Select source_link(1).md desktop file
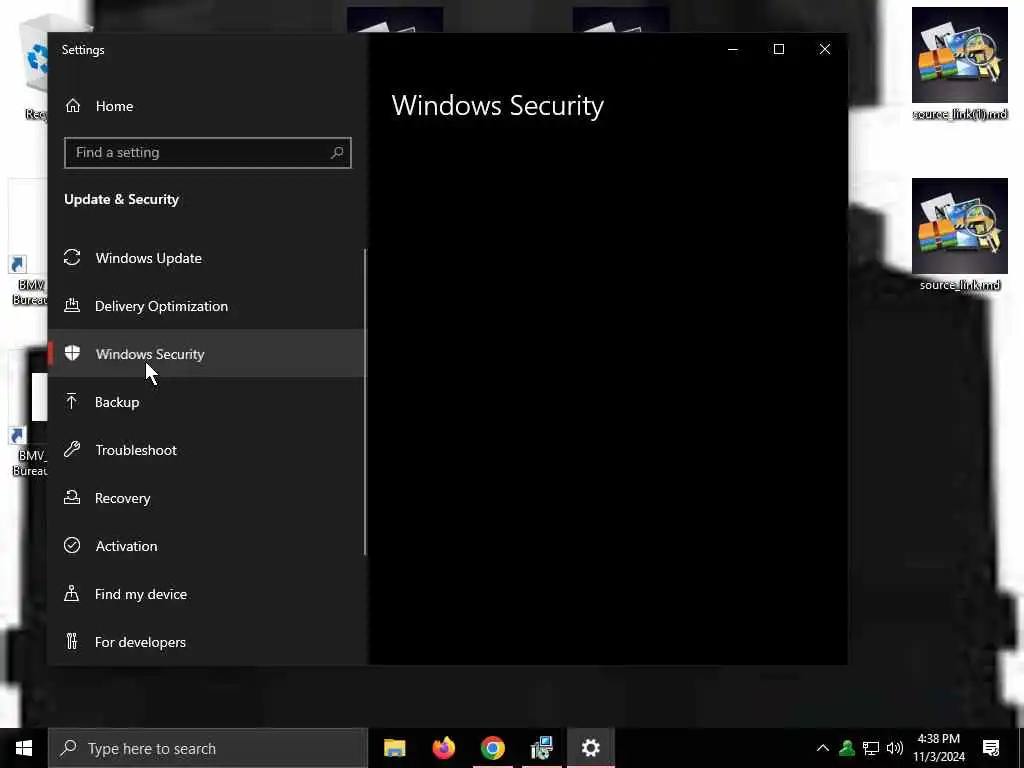 coord(960,64)
